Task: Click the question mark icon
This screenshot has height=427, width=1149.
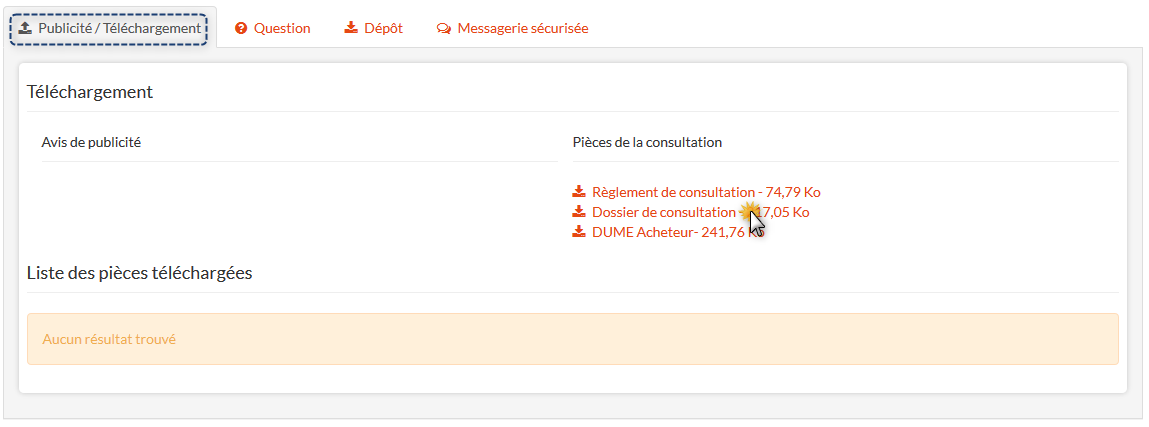Action: pyautogui.click(x=241, y=29)
